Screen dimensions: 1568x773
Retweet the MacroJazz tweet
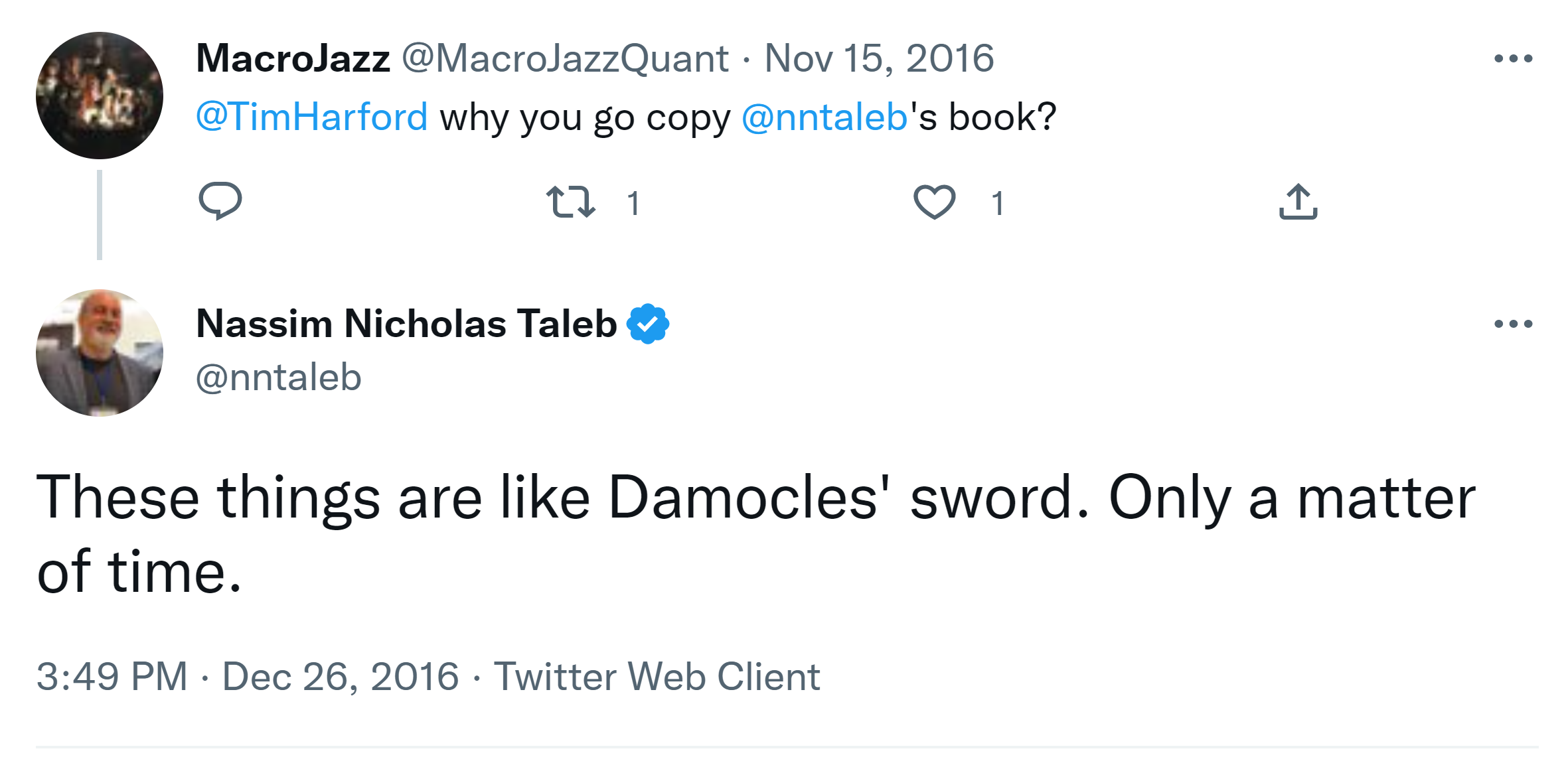tap(570, 202)
